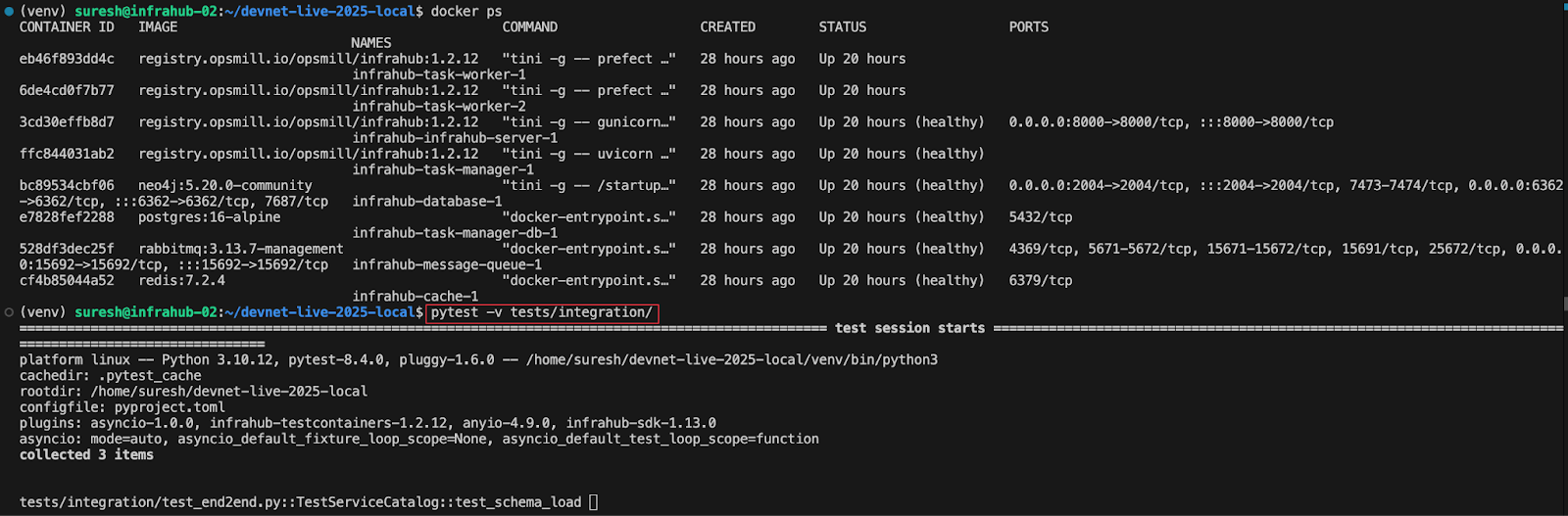Click the gunicorn command text

tap(589, 122)
